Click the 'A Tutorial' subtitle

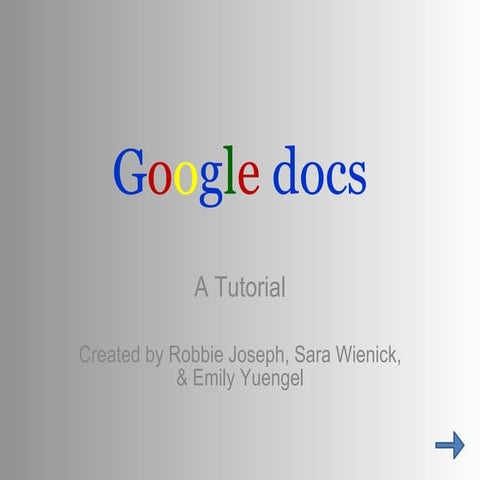point(240,287)
